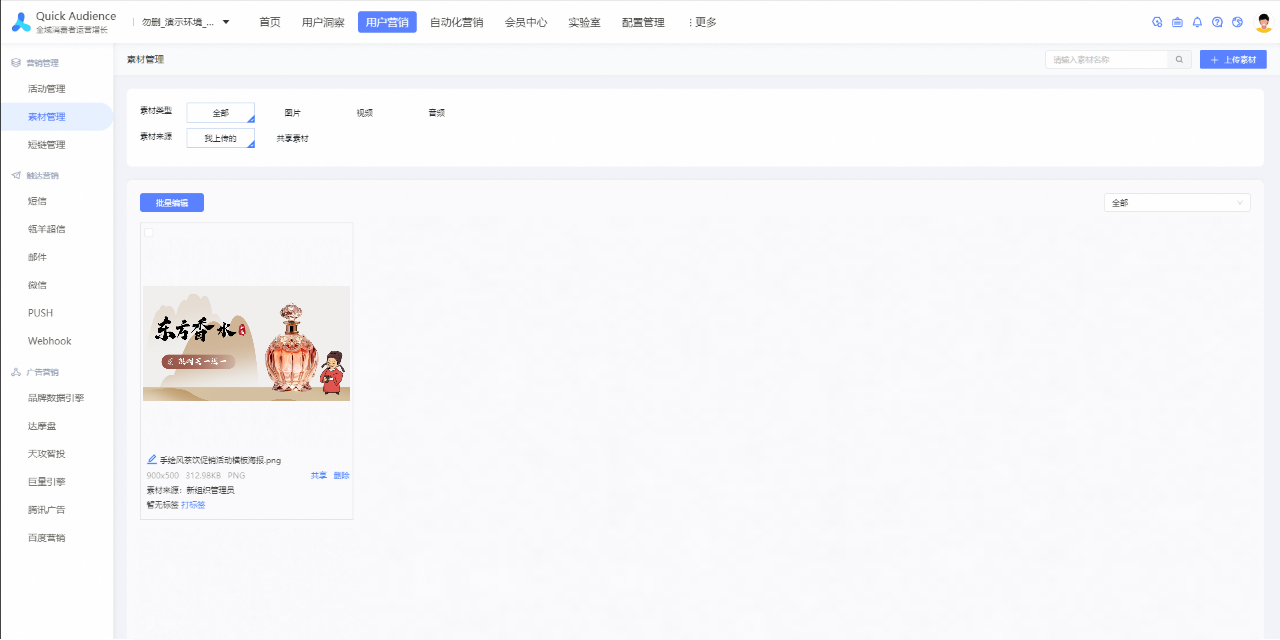This screenshot has height=640, width=1280.
Task: Check the selection checkbox on the material card
Action: [x=149, y=232]
